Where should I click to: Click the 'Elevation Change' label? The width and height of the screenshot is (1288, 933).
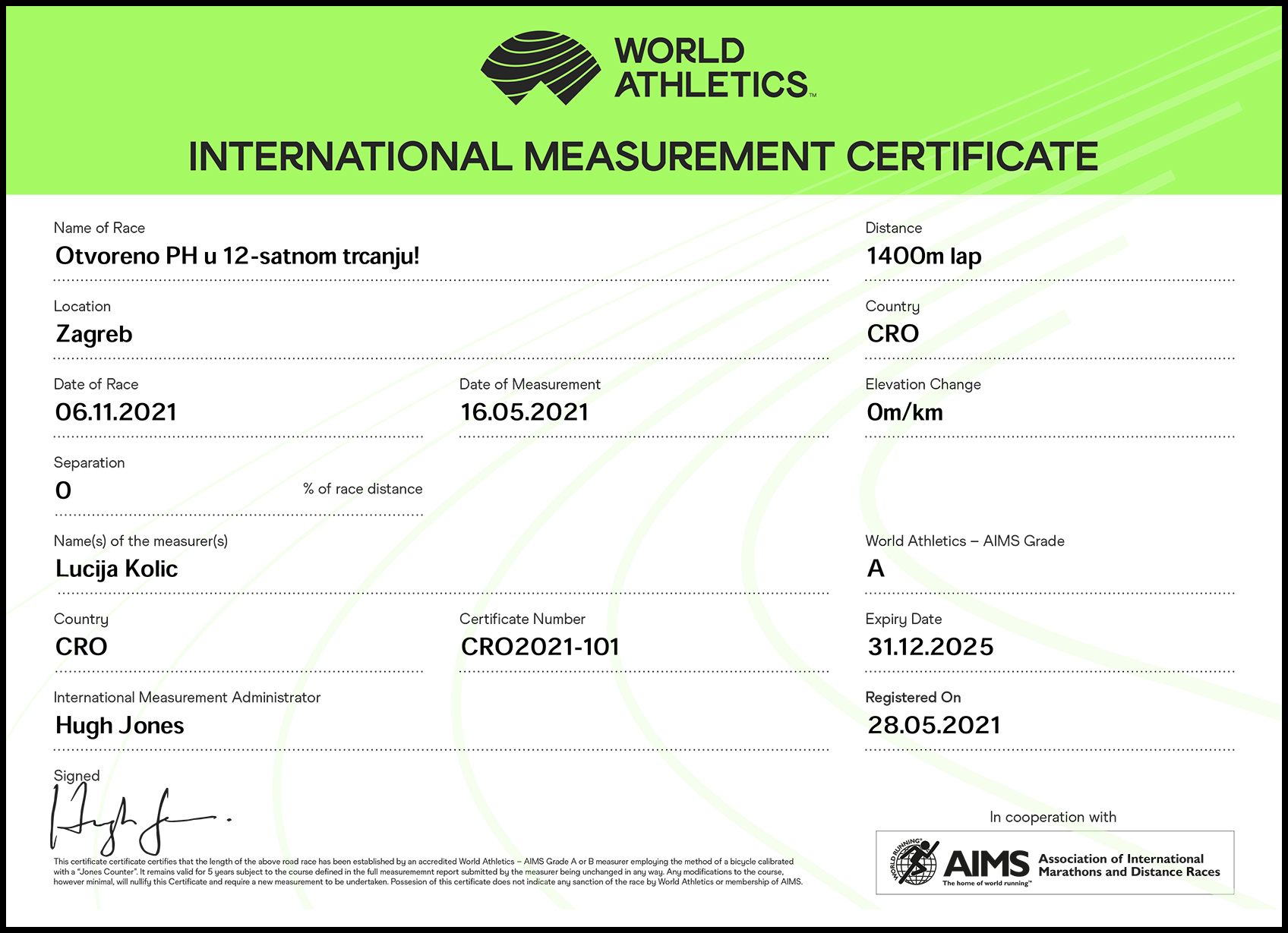click(x=923, y=384)
